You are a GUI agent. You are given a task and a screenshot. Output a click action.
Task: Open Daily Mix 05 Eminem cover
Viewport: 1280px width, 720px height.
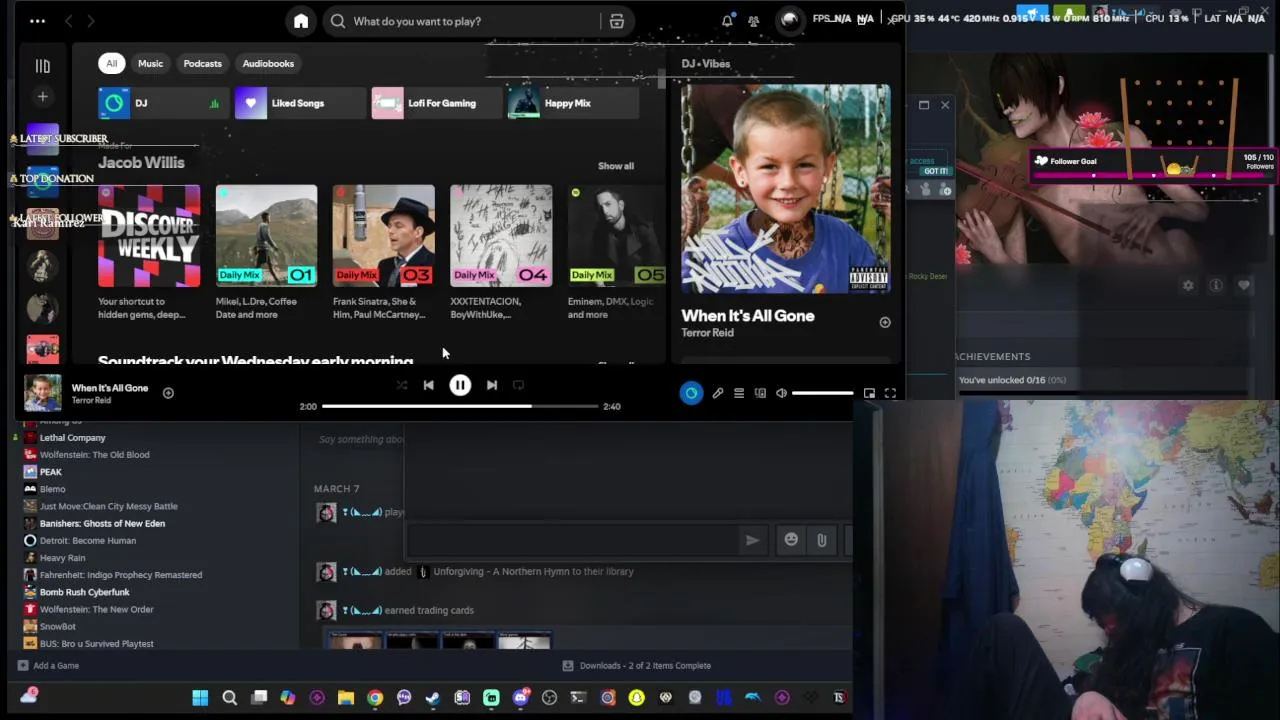click(617, 236)
